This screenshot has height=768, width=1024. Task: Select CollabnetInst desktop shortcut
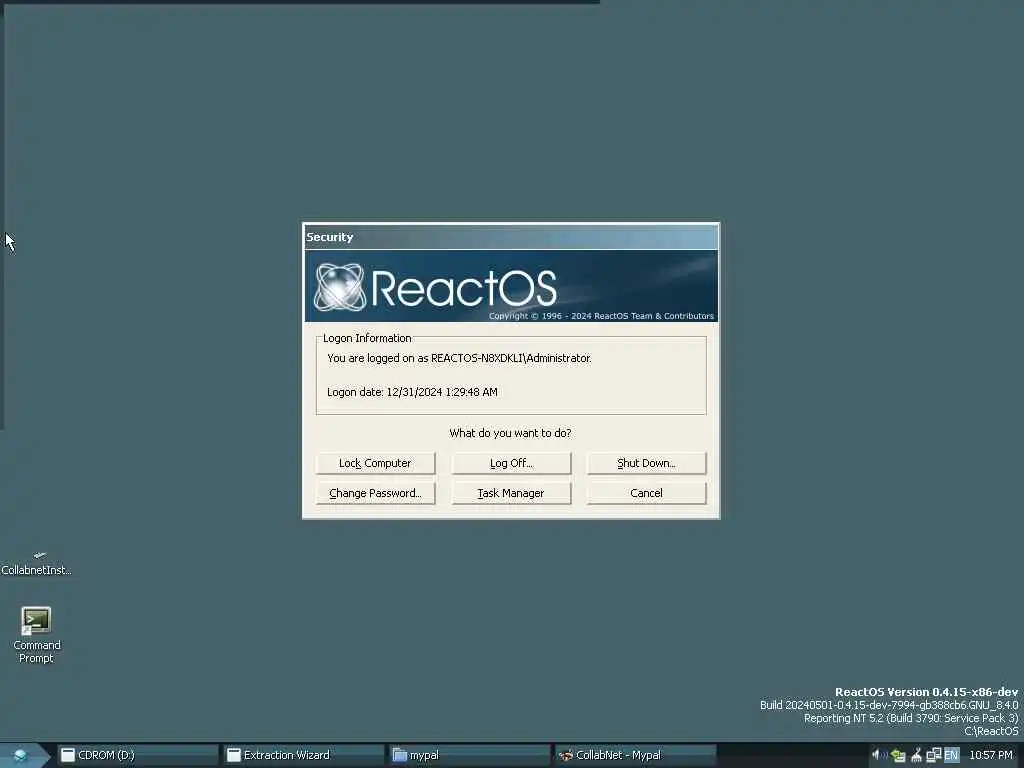point(37,564)
